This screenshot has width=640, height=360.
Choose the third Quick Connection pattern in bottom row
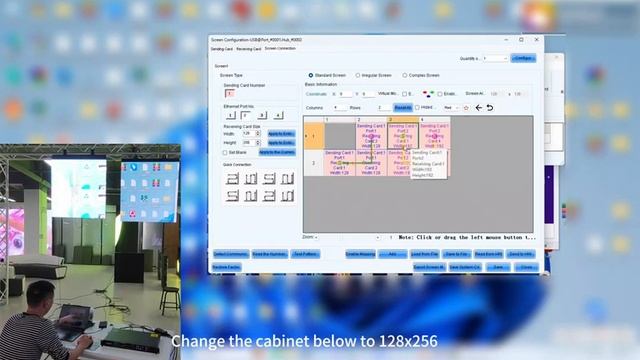269,196
